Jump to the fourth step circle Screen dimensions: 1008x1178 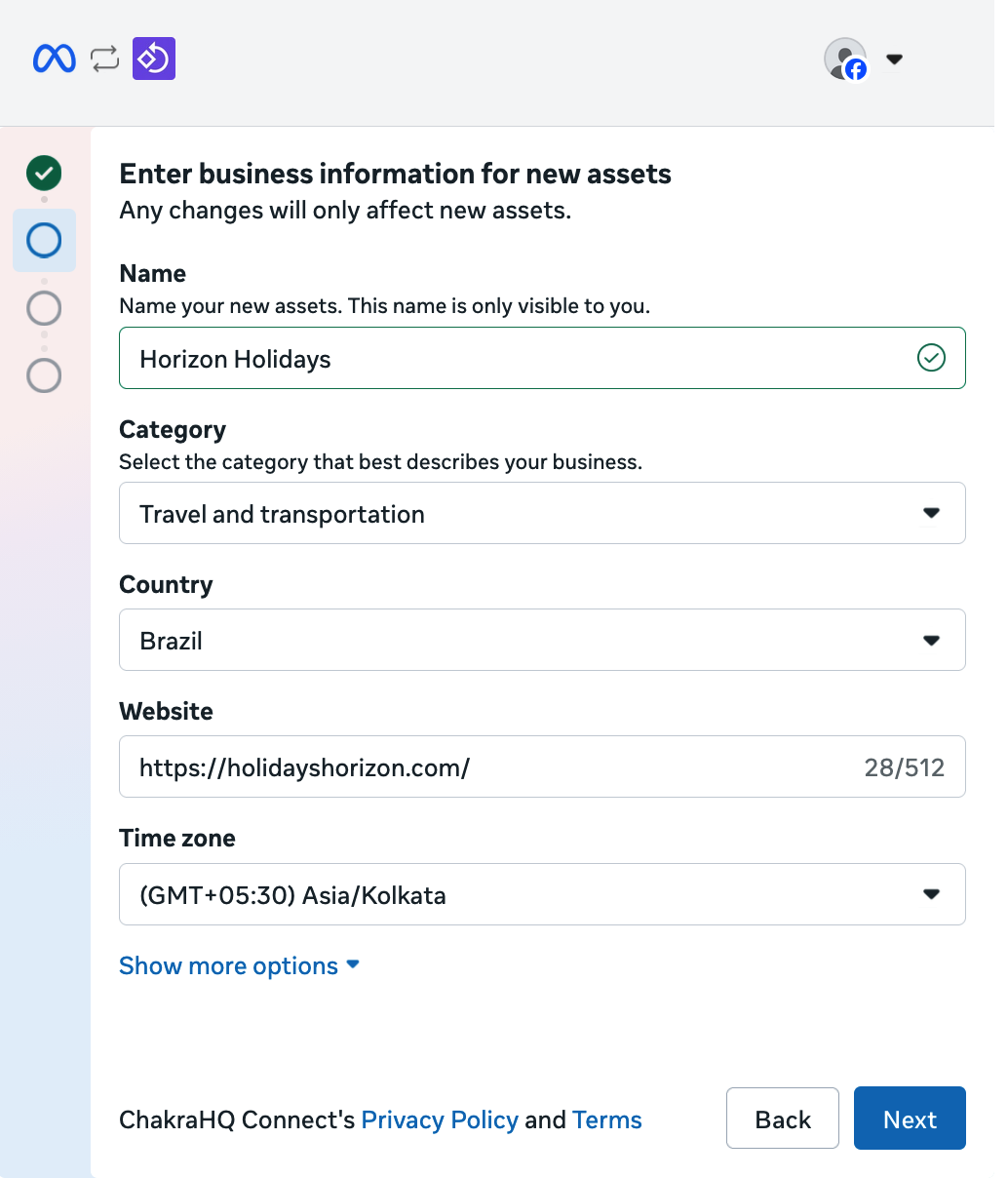pos(44,375)
